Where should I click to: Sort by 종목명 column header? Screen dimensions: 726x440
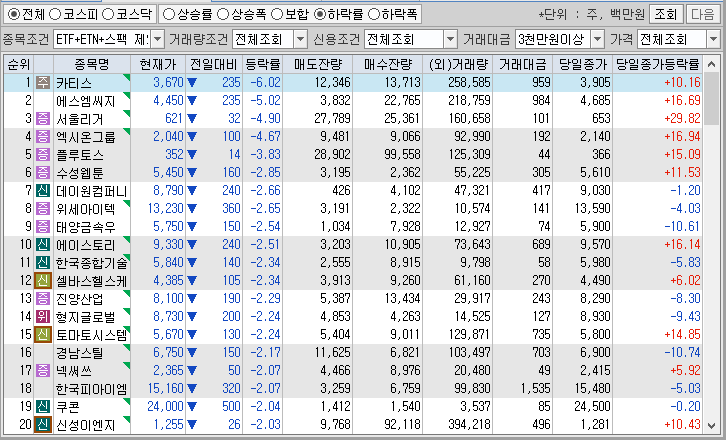pyautogui.click(x=92, y=64)
